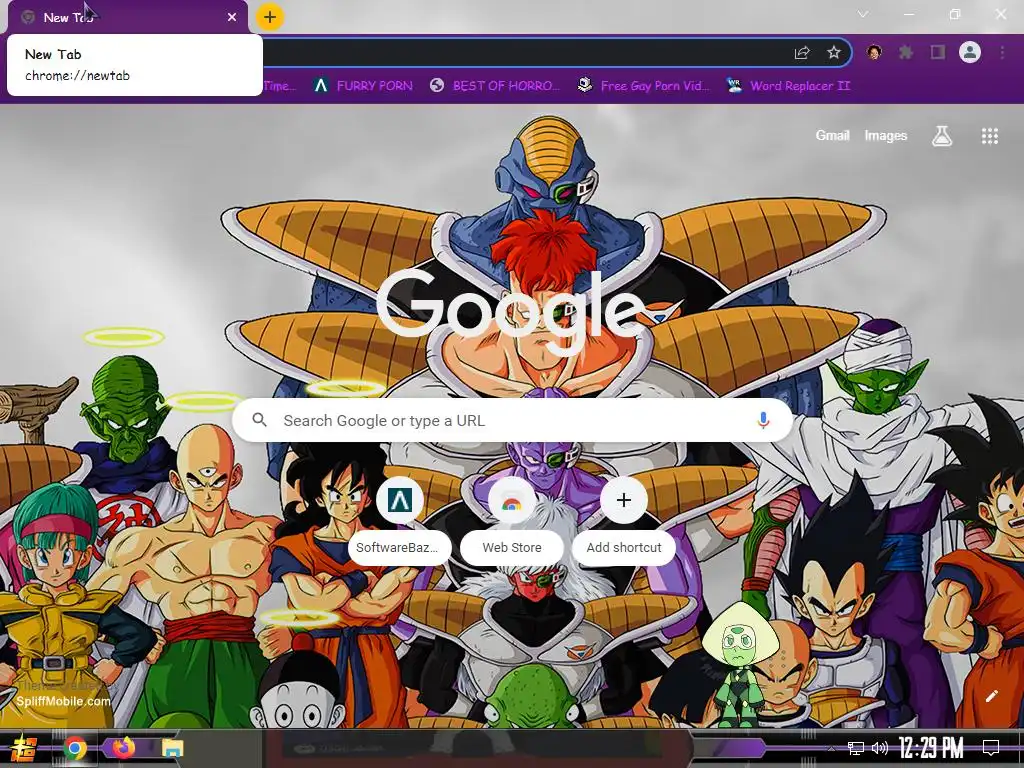The height and width of the screenshot is (768, 1024).
Task: Launch Firefox from the taskbar
Action: [x=123, y=748]
